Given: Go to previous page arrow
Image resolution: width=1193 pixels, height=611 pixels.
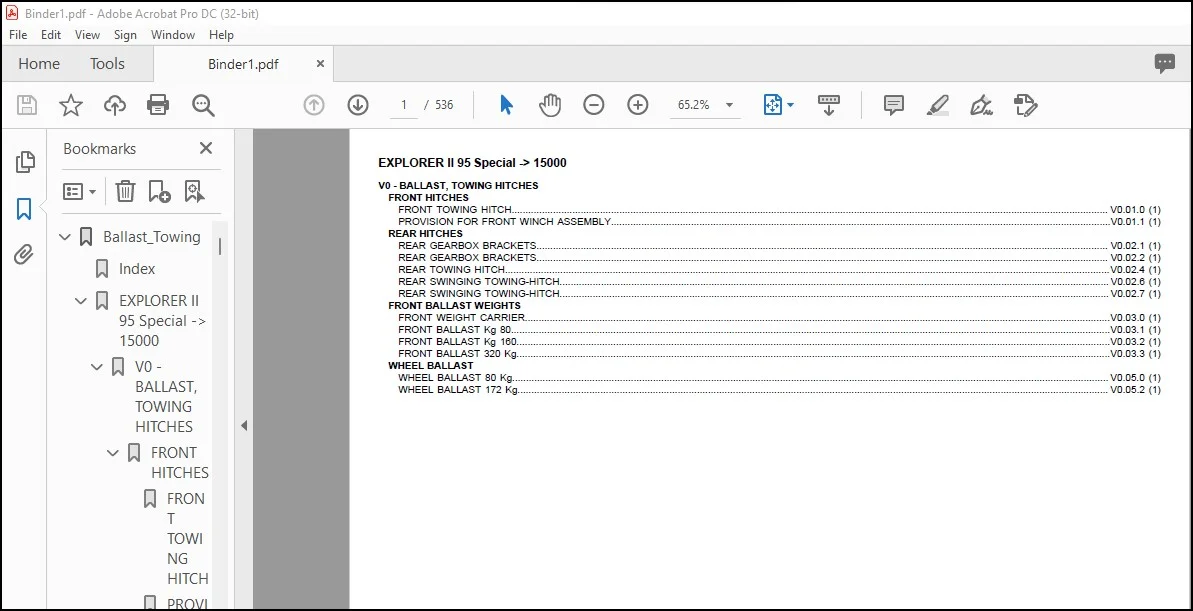Looking at the screenshot, I should (313, 105).
